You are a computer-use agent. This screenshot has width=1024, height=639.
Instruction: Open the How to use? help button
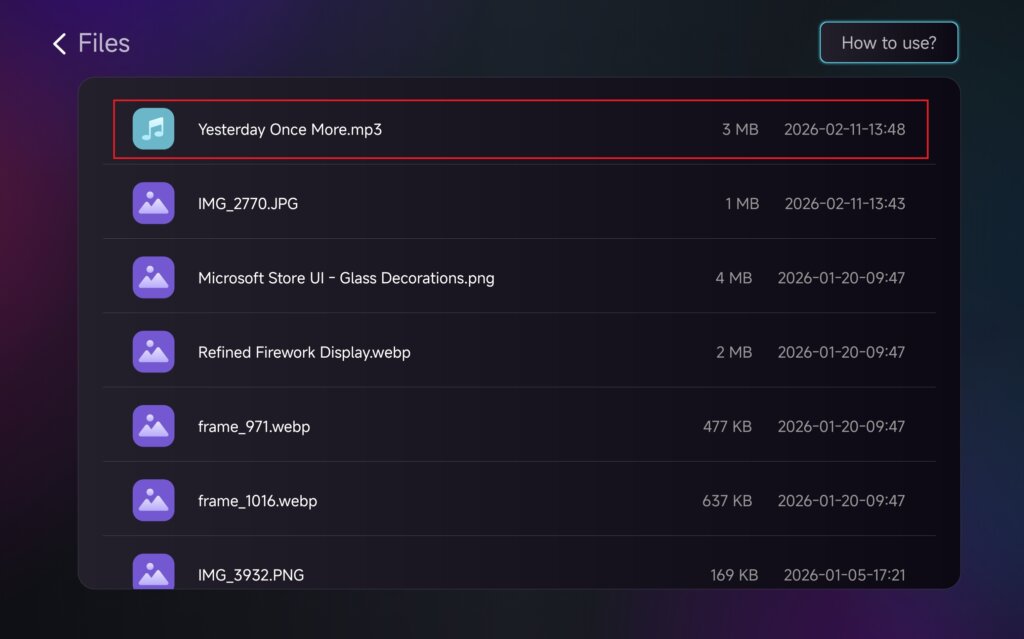[x=888, y=43]
